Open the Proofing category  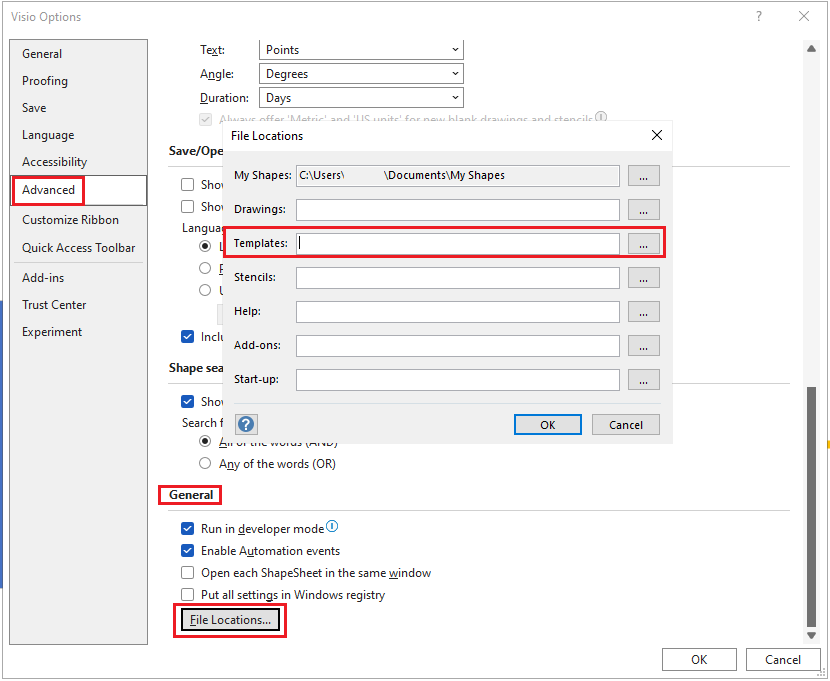(x=78, y=81)
